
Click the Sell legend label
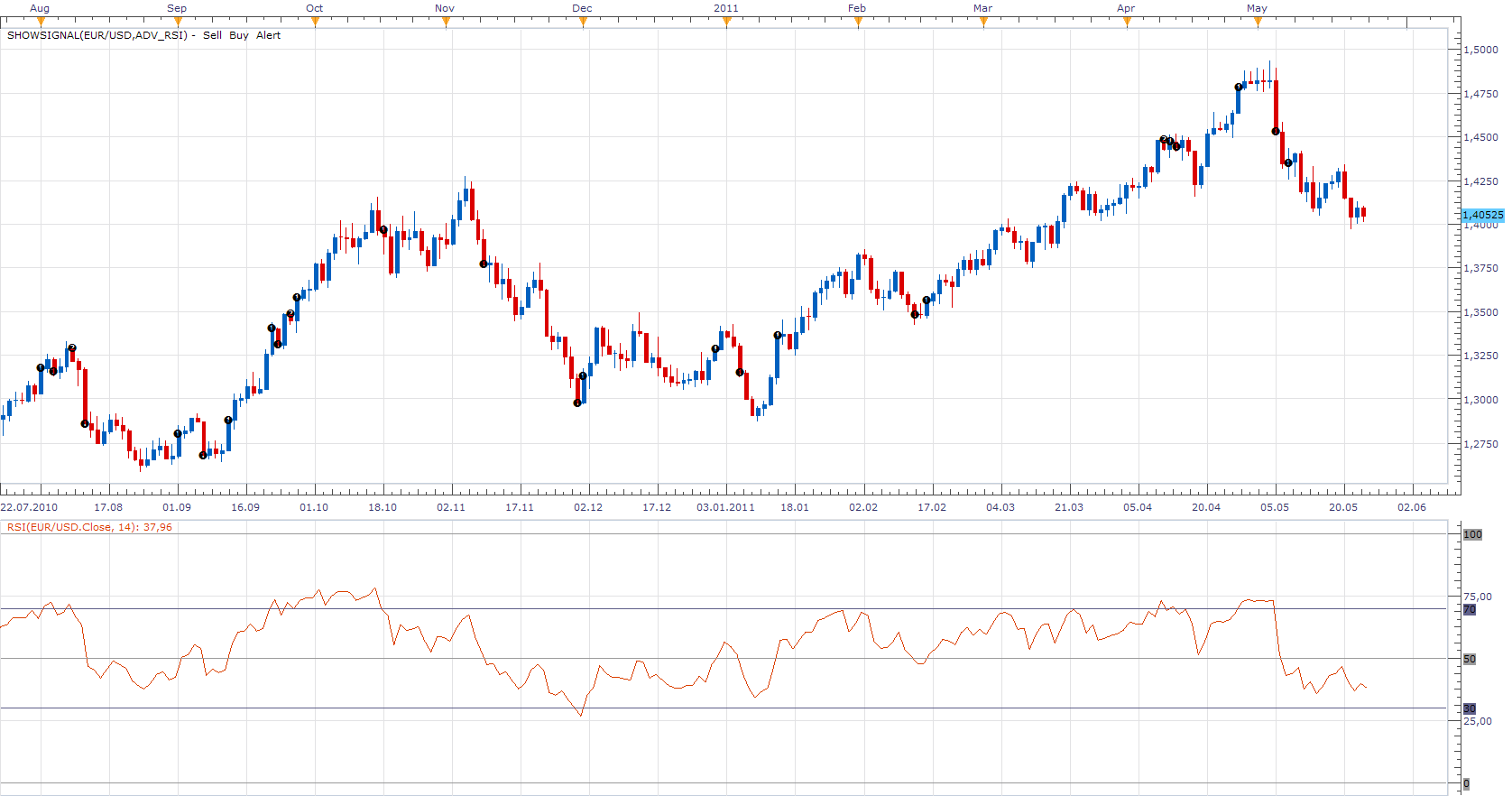[212, 35]
